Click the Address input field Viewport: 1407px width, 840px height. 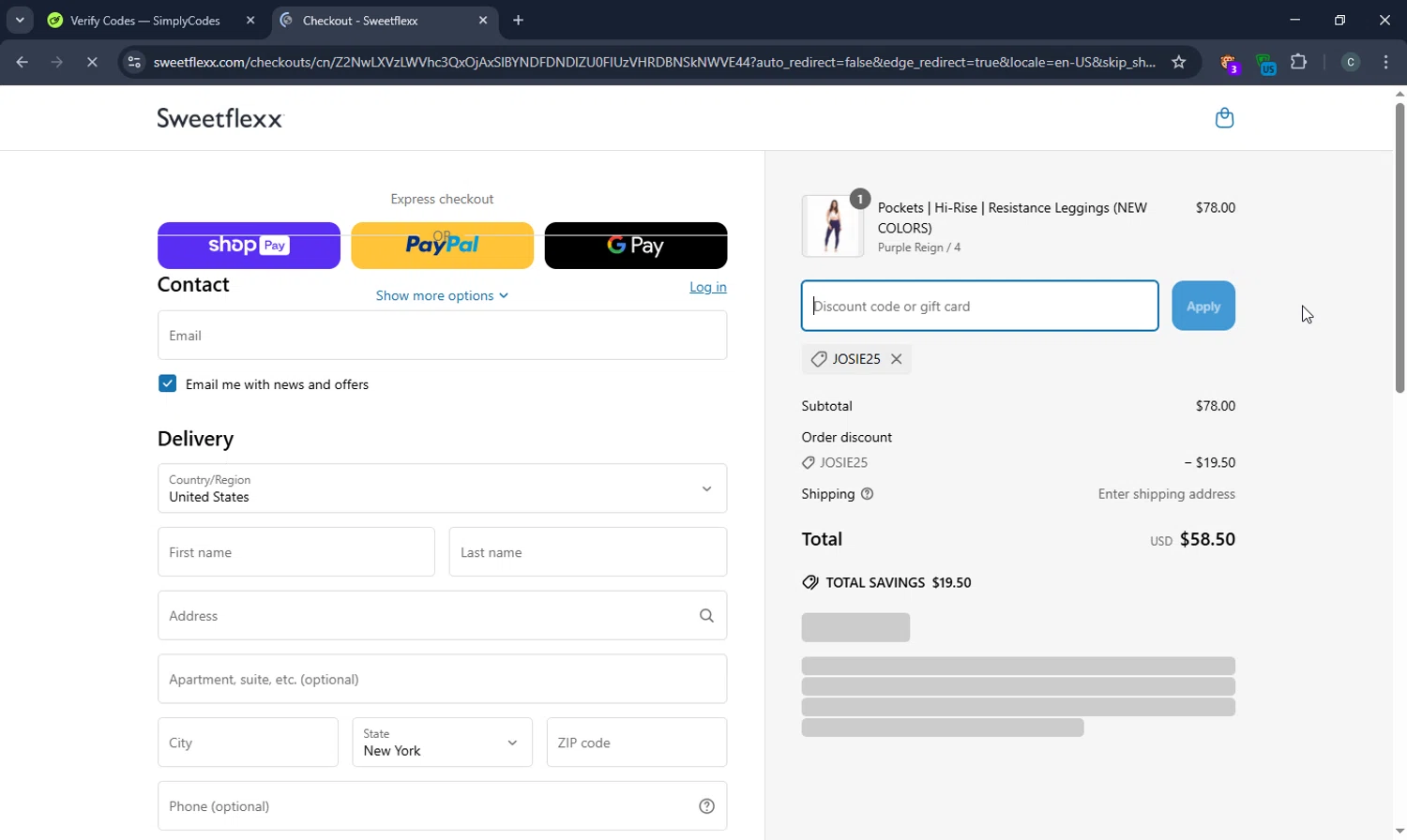pos(442,616)
